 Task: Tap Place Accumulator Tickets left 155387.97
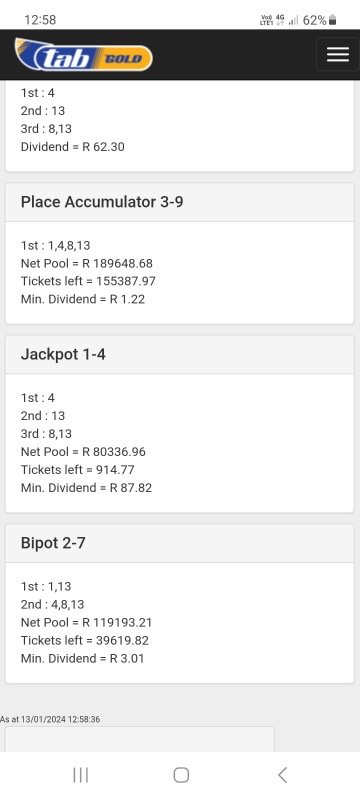[88, 281]
